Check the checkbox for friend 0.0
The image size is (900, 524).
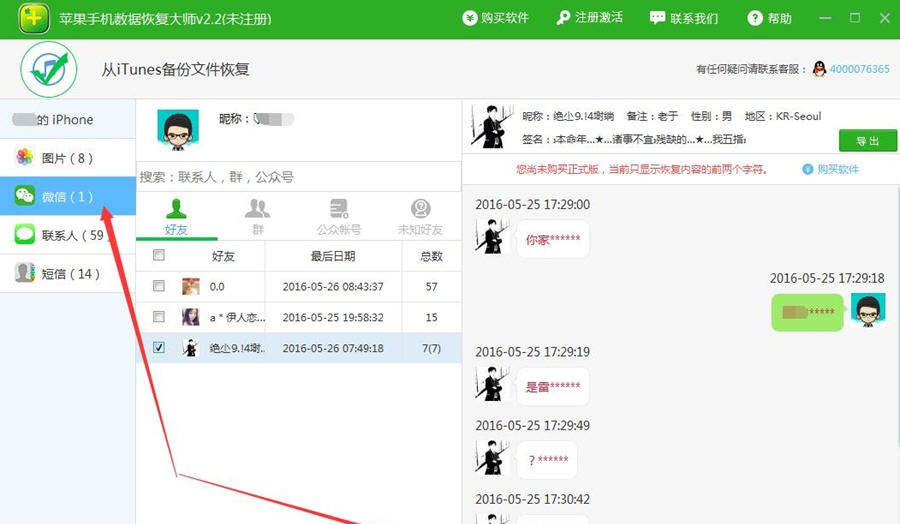pyautogui.click(x=159, y=286)
